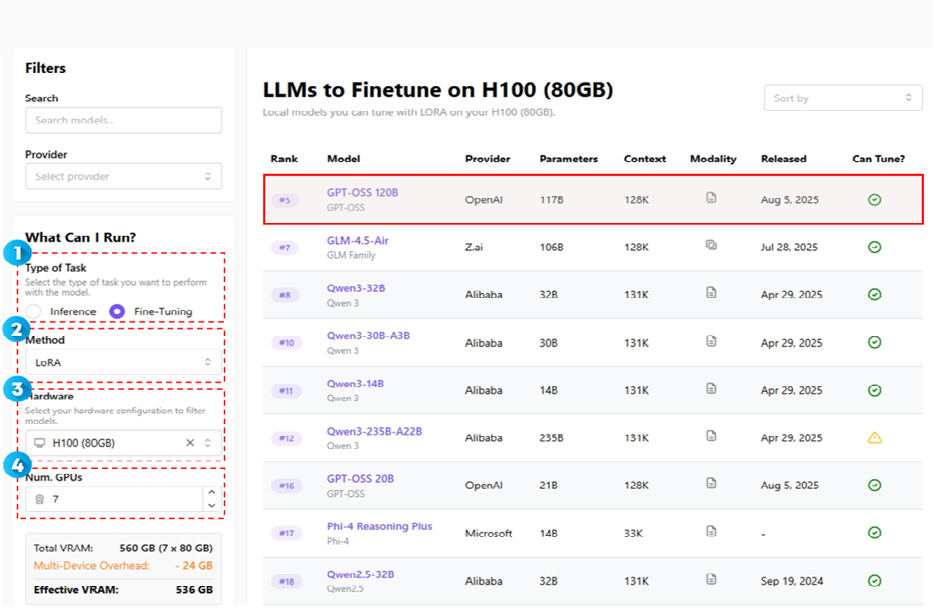The image size is (933, 608).
Task: Decrease the Num. GPUs value by one
Action: (210, 505)
